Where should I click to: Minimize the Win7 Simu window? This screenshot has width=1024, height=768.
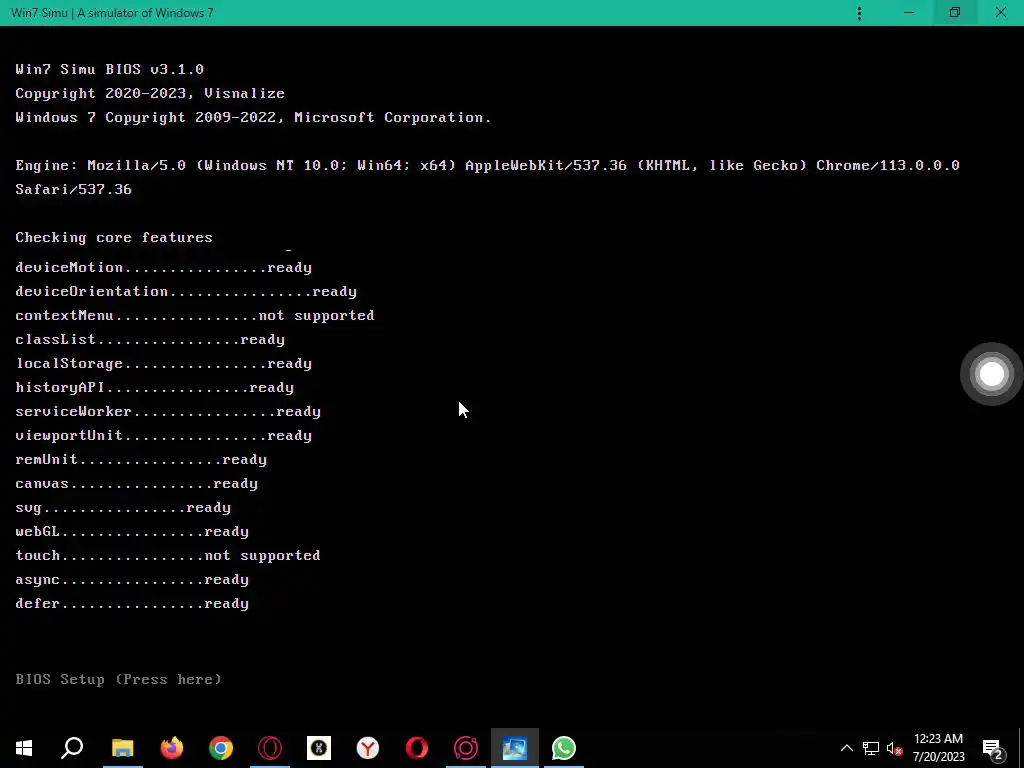(909, 13)
